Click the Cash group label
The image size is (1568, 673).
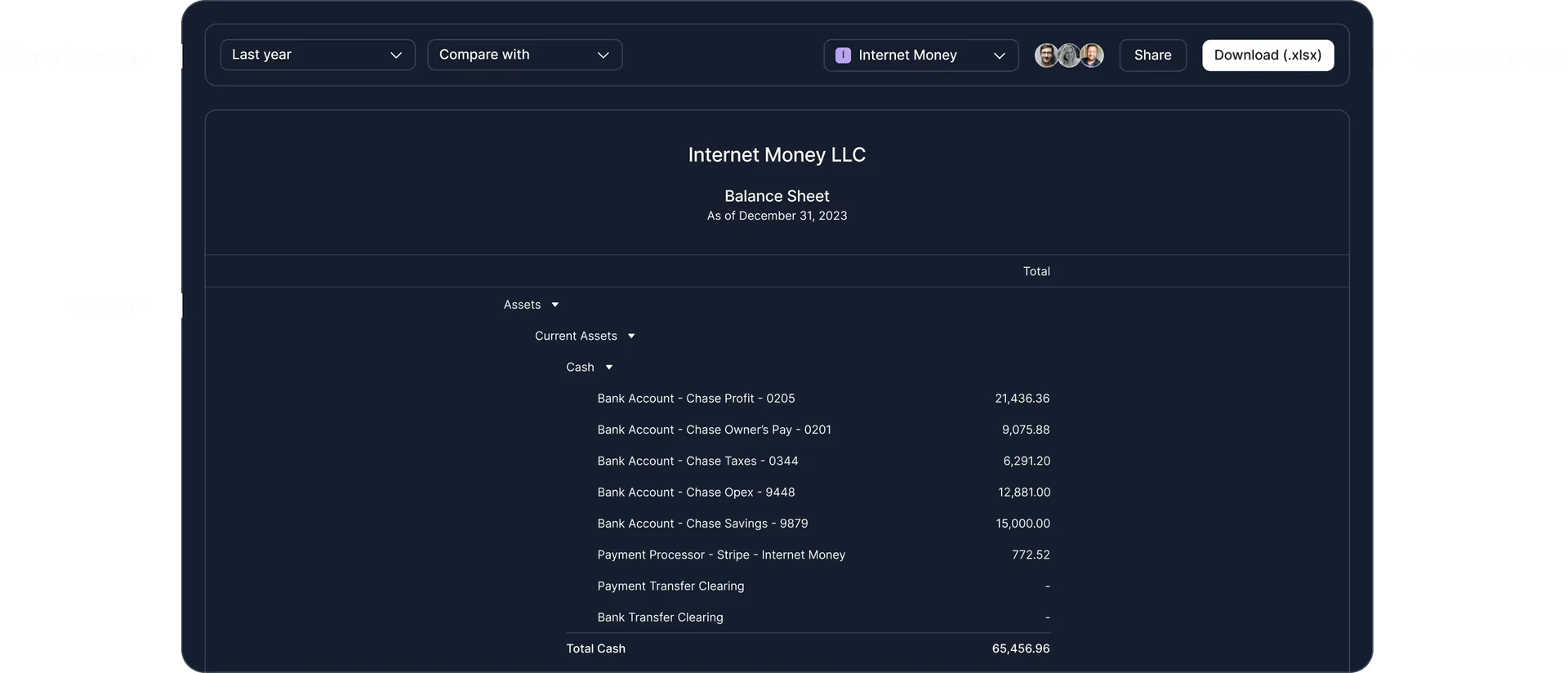580,368
